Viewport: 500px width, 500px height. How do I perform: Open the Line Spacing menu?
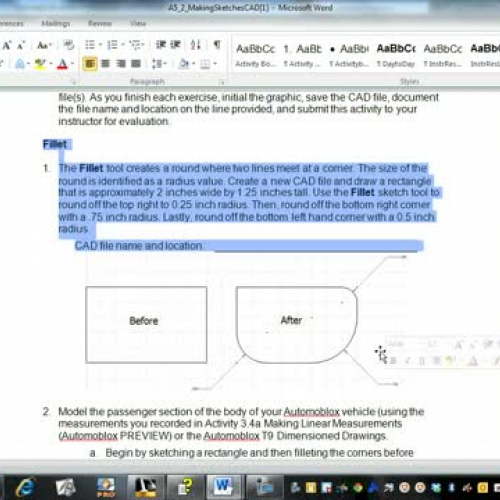tap(159, 63)
